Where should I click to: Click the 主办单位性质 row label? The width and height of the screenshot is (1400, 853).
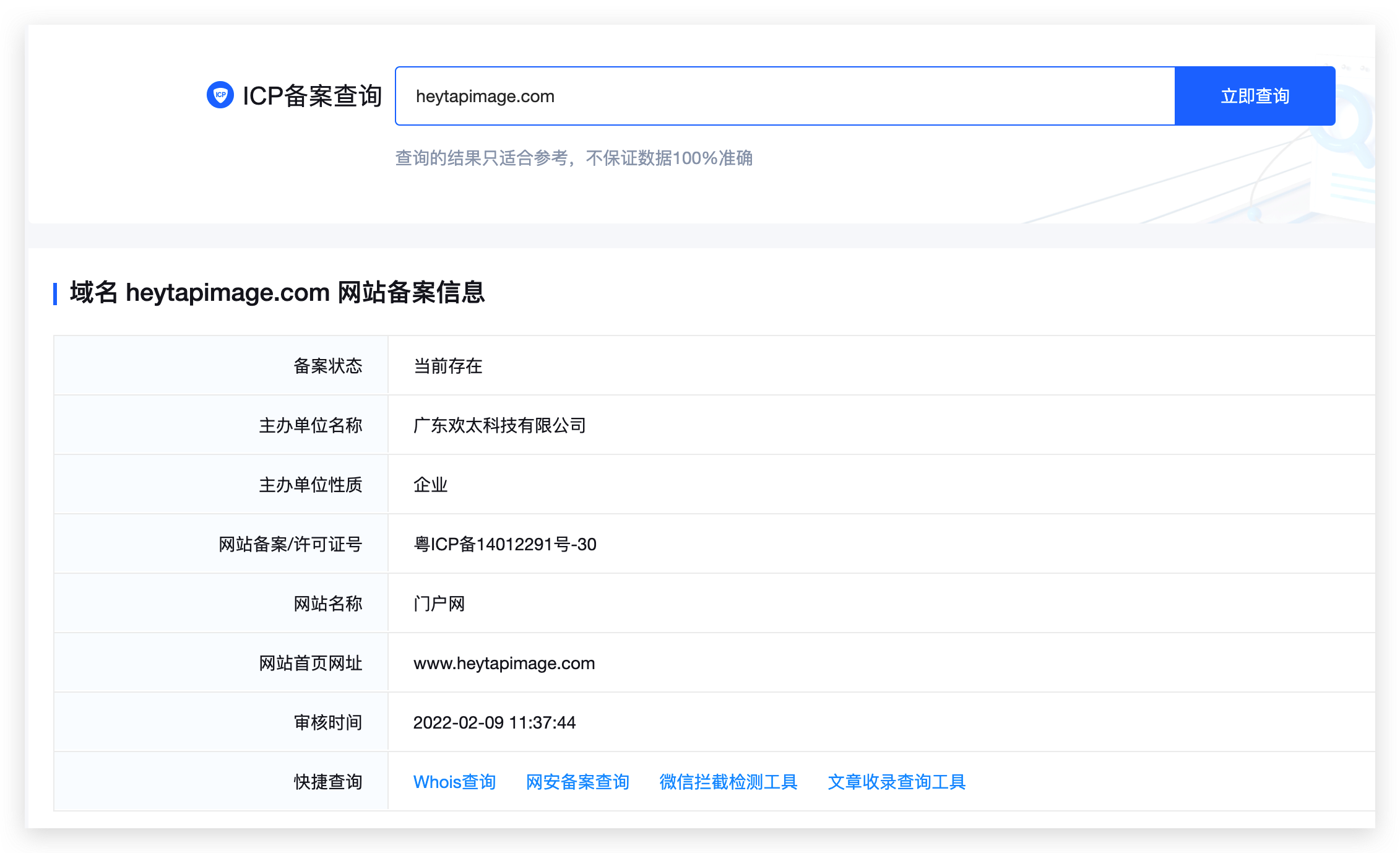(310, 485)
